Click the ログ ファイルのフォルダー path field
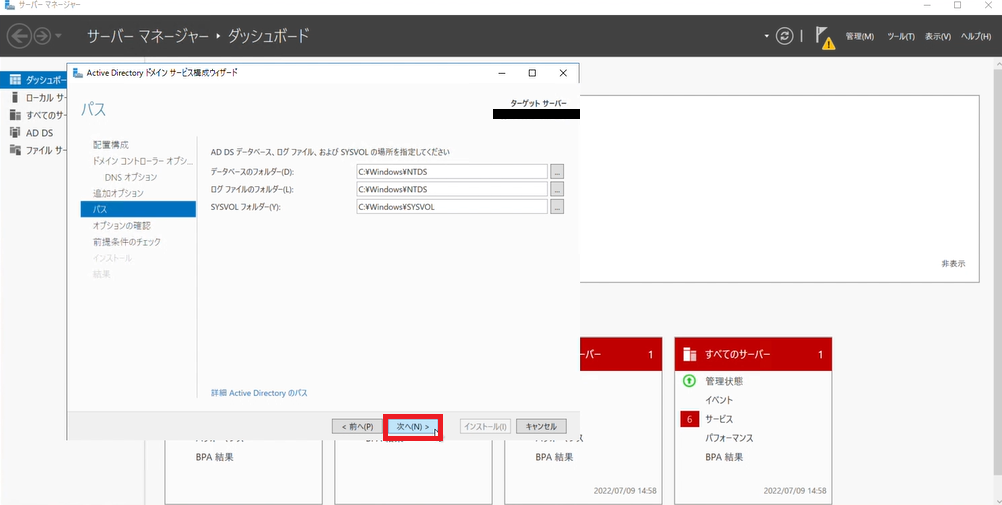This screenshot has width=1002, height=505. (x=452, y=189)
